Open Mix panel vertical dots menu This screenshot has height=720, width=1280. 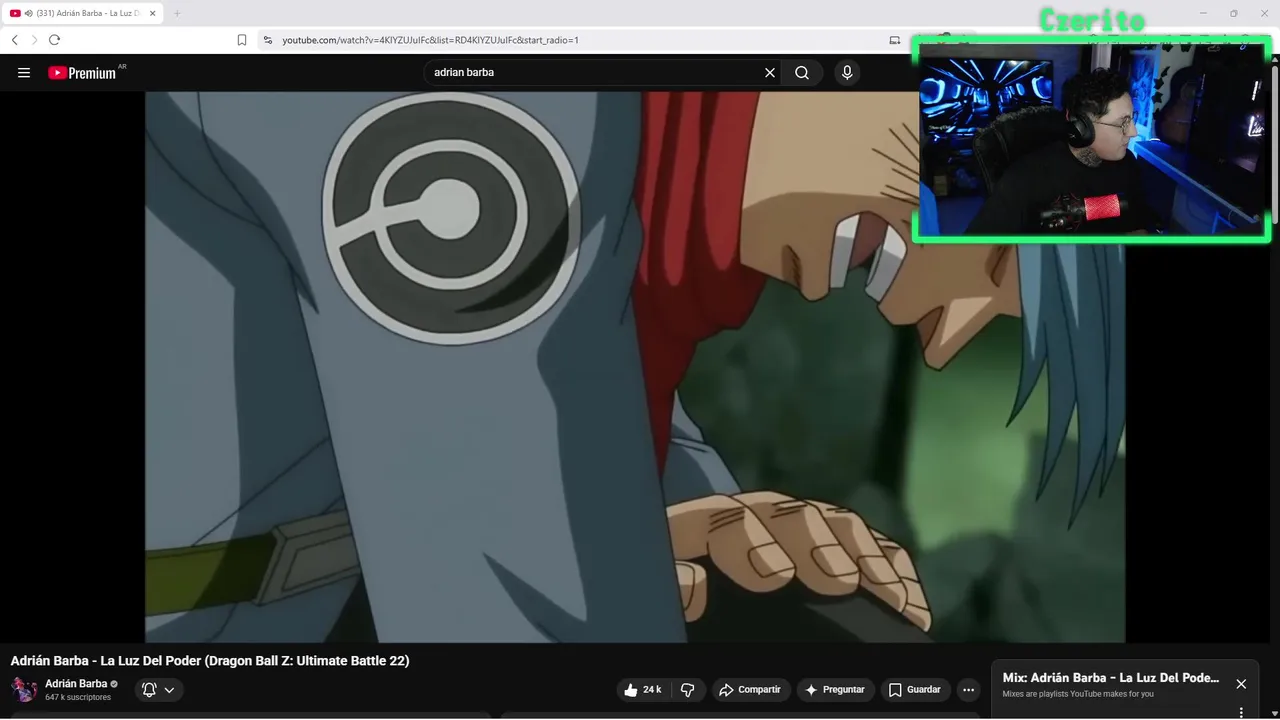[x=1241, y=713]
